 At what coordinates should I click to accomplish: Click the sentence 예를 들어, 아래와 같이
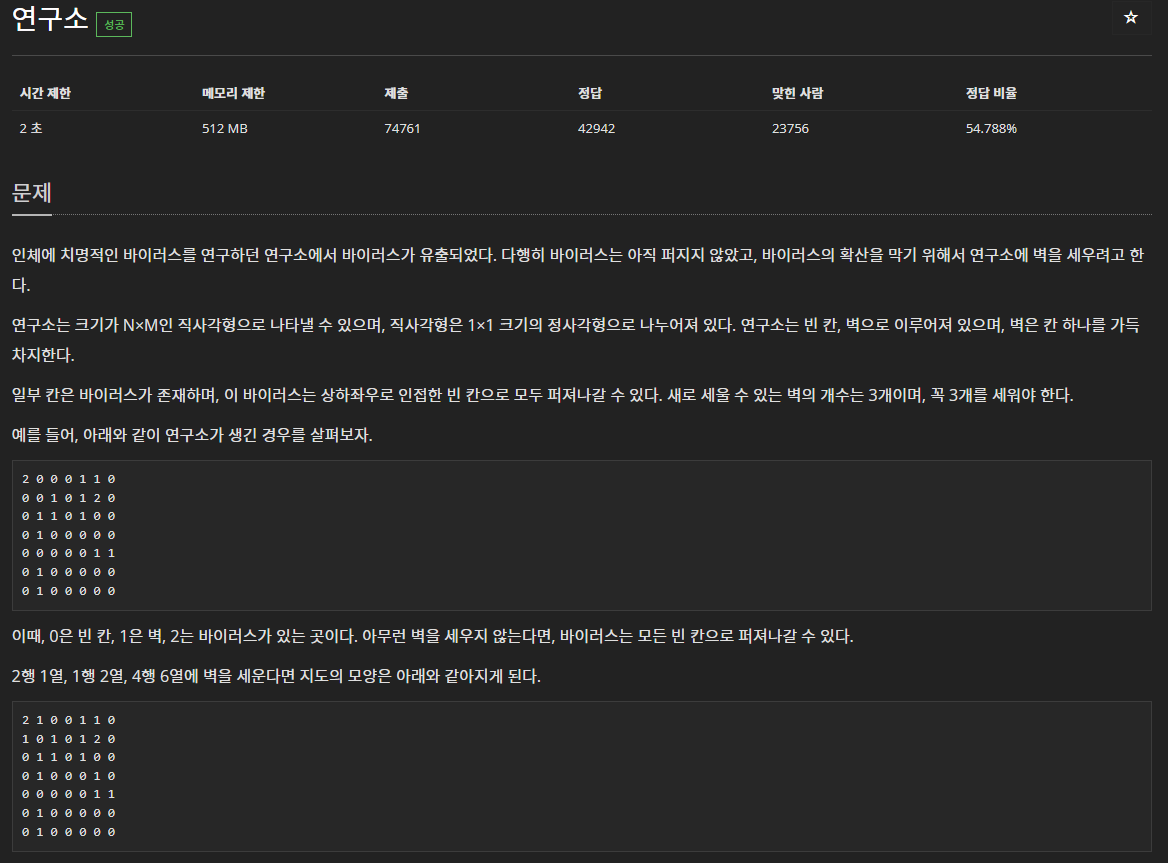click(192, 435)
